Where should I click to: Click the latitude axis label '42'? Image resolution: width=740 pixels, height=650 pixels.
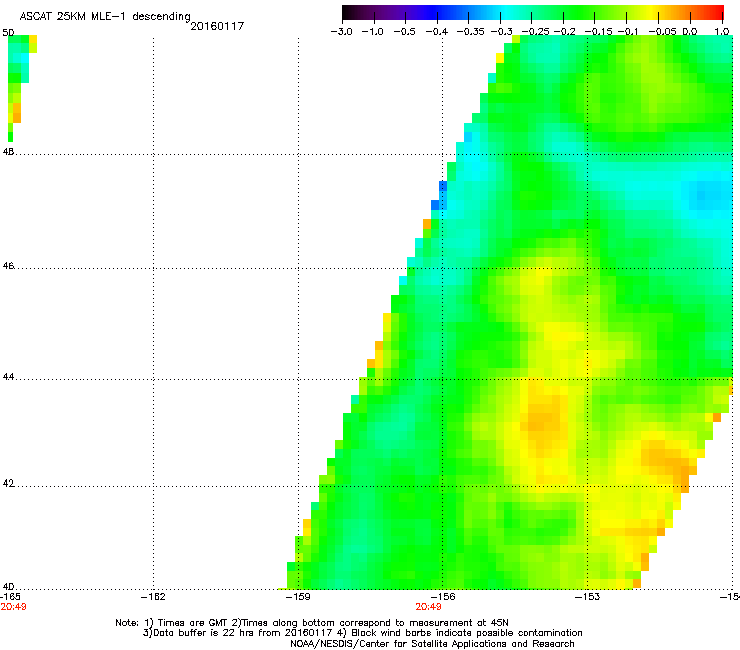point(8,483)
